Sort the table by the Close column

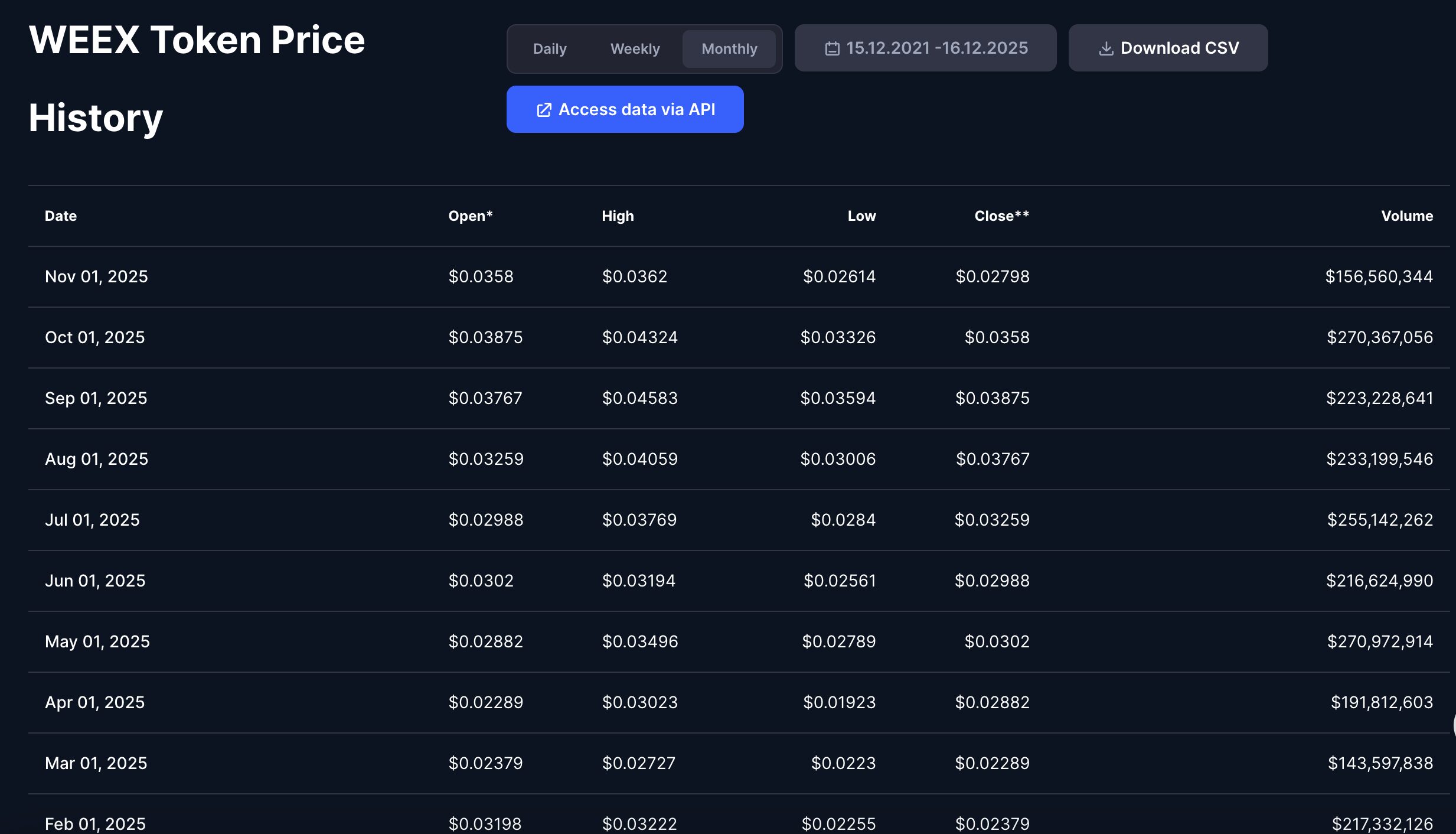pos(1000,216)
